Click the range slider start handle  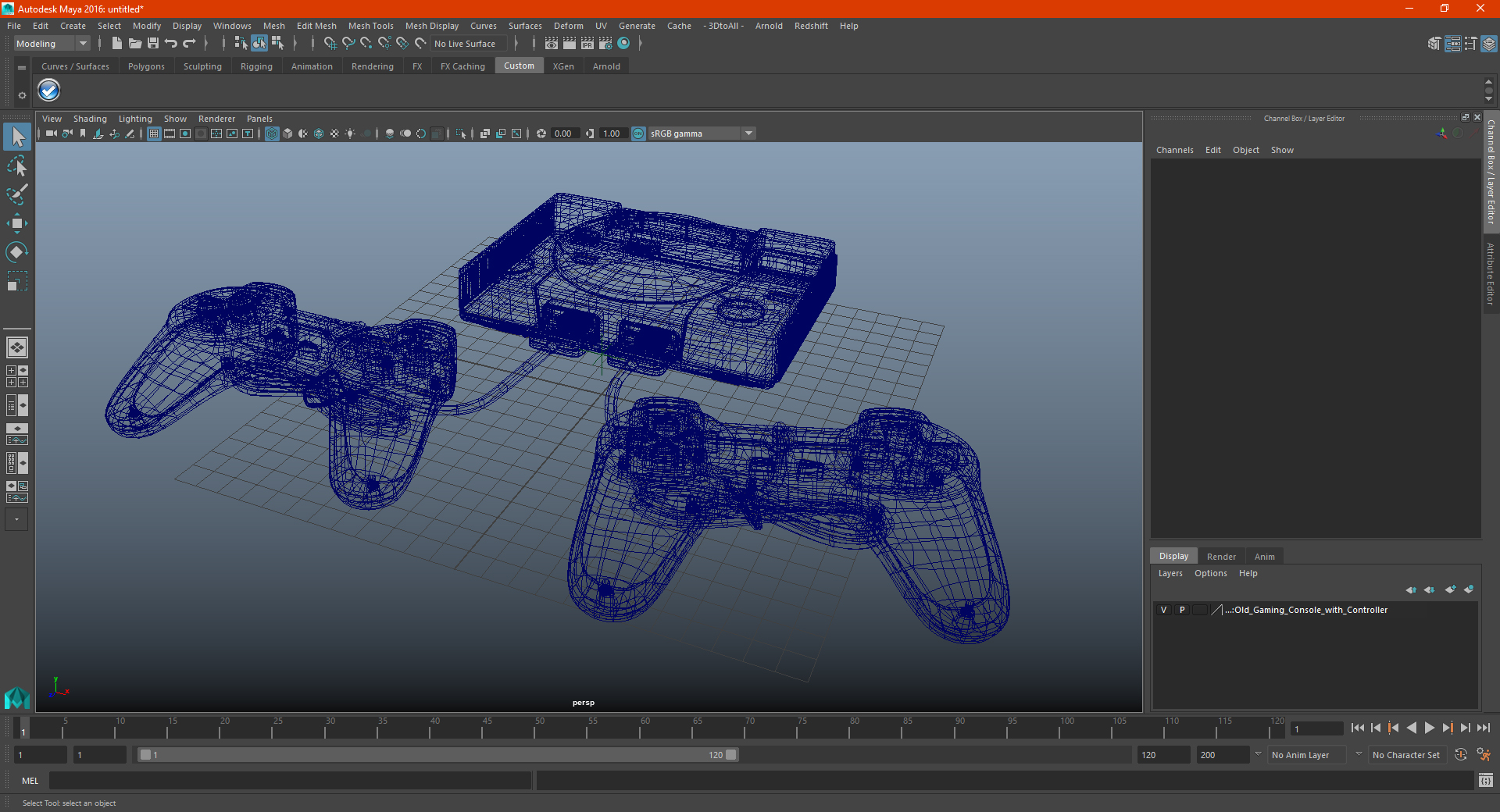coord(145,755)
